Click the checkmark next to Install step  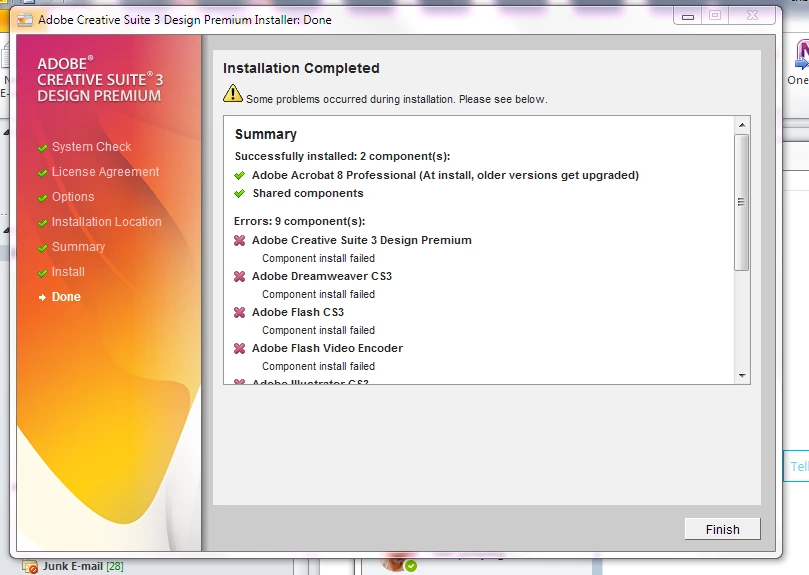(42, 273)
